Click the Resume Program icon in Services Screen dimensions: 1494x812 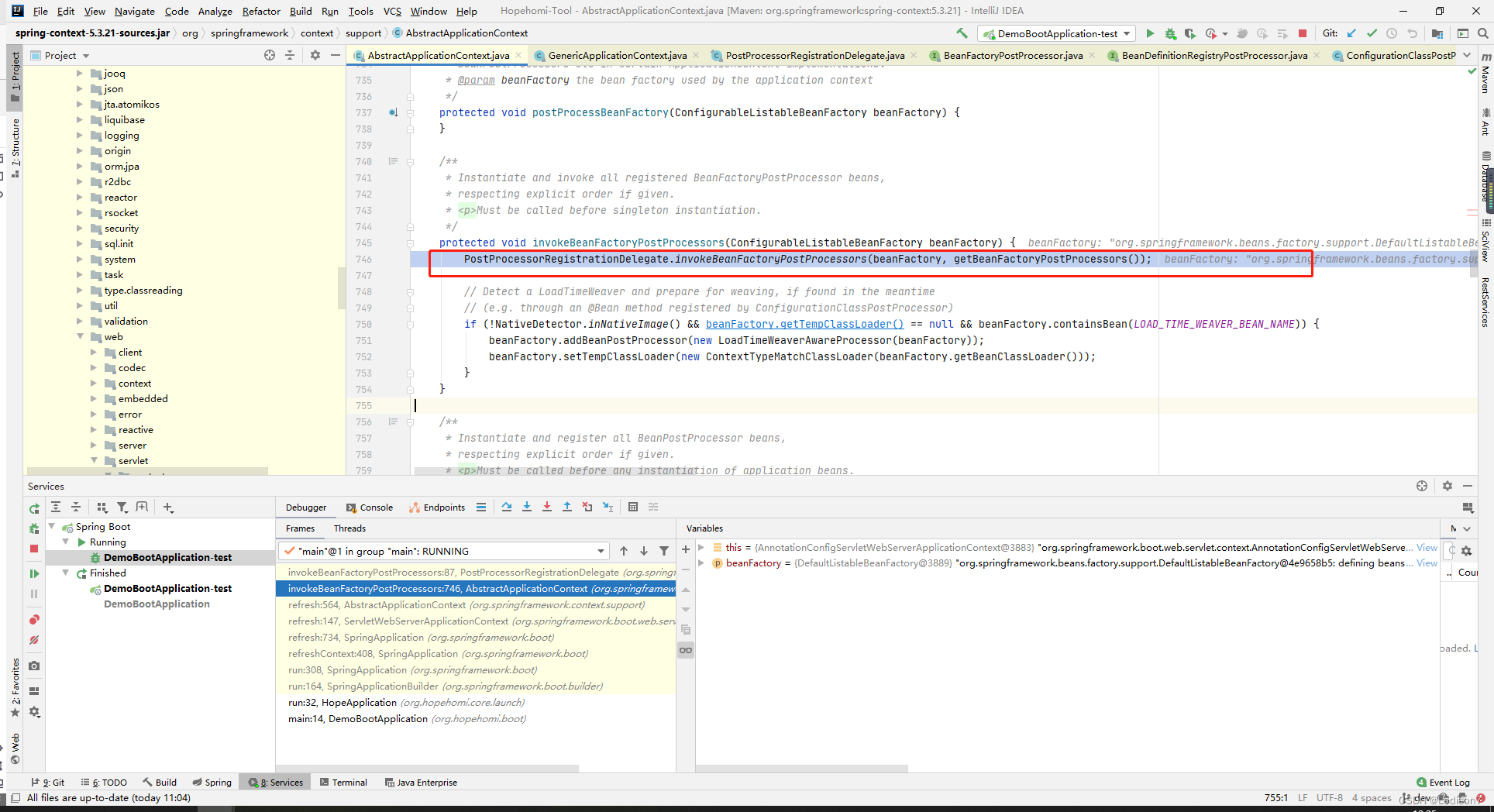click(34, 573)
